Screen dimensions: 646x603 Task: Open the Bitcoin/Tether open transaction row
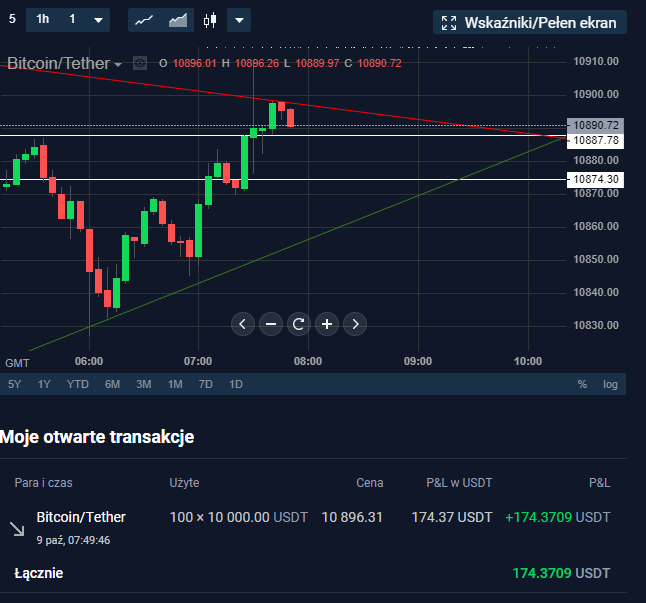click(x=313, y=527)
